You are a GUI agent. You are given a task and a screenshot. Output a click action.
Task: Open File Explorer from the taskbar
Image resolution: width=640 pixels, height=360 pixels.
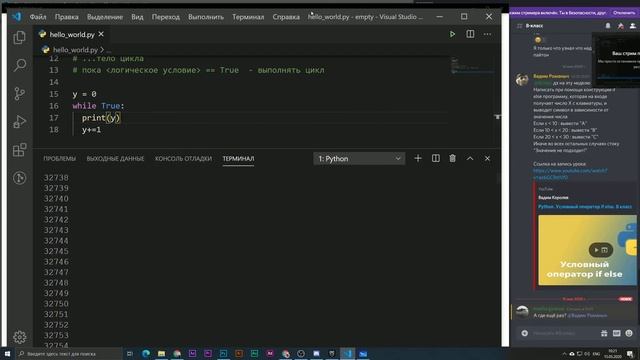click(161, 353)
